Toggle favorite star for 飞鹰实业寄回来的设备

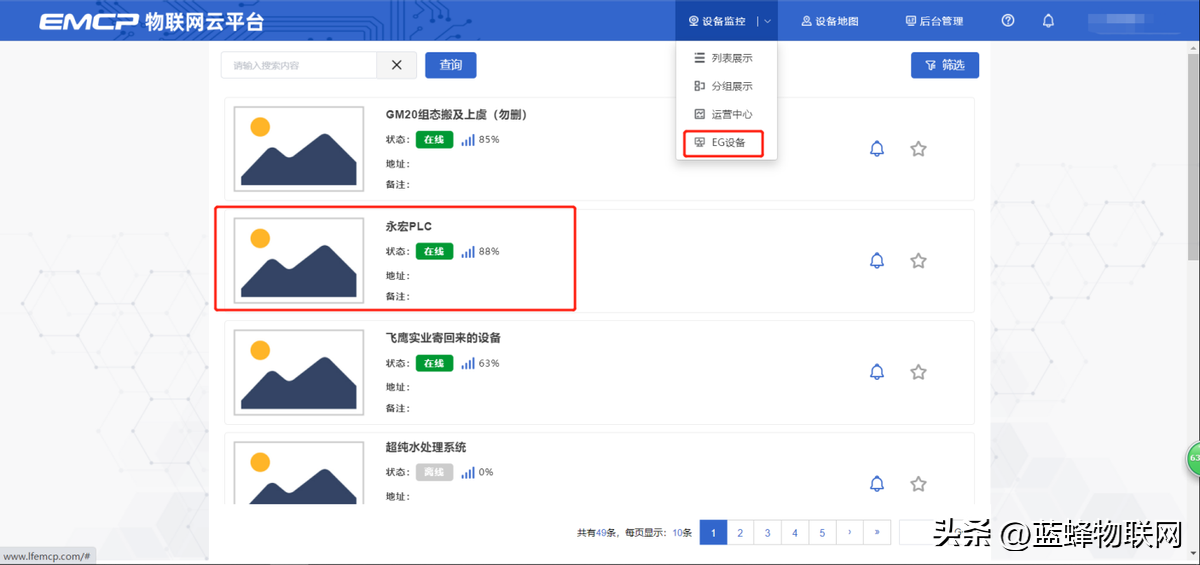coord(918,372)
